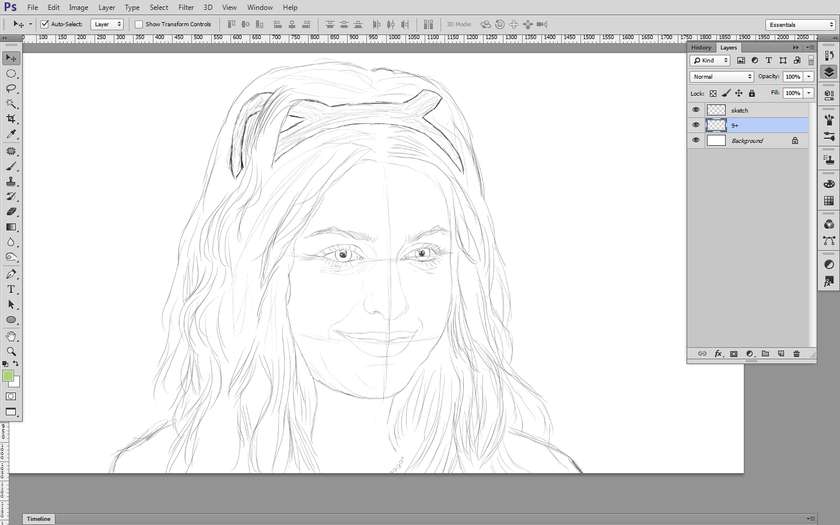Uncheck the Auto-Select checkbox
The width and height of the screenshot is (840, 525).
(x=45, y=24)
